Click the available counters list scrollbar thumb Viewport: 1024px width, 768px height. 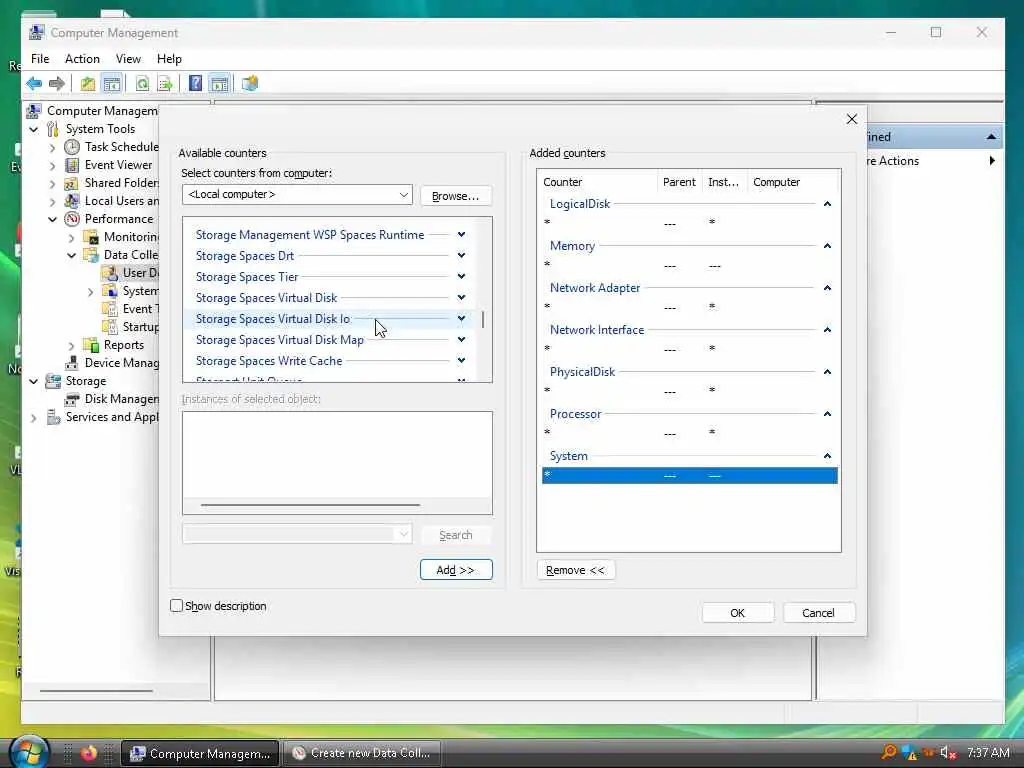[x=483, y=319]
